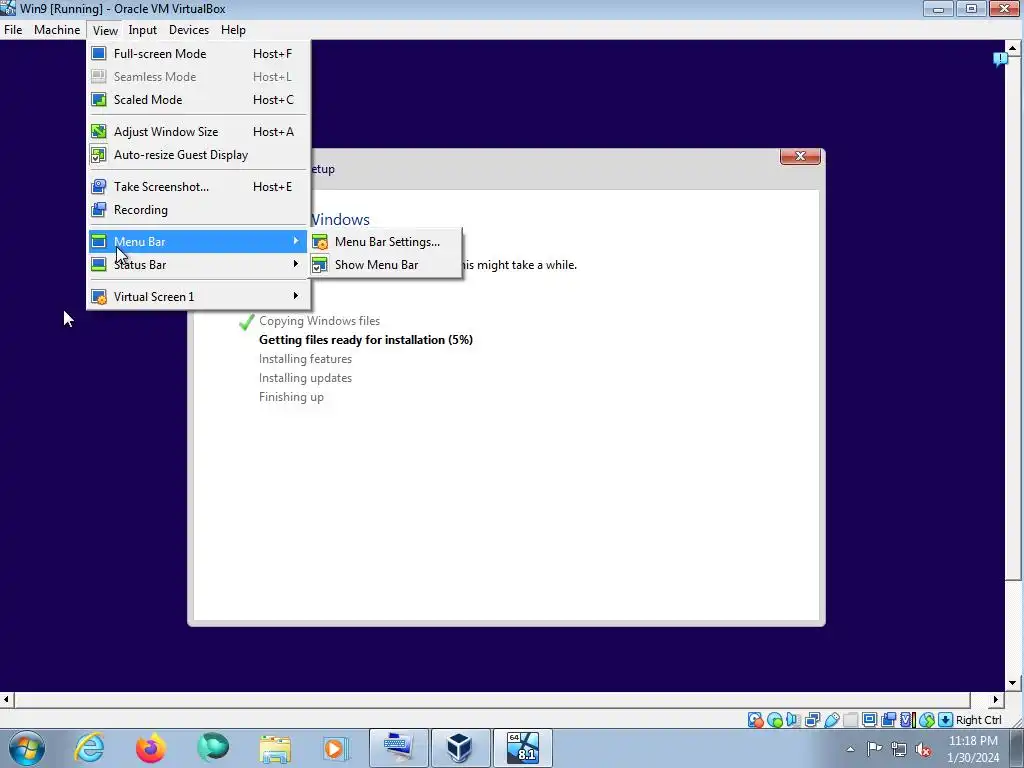Screen dimensions: 1024x768
Task: Open Menu Bar Settings...
Action: [386, 242]
